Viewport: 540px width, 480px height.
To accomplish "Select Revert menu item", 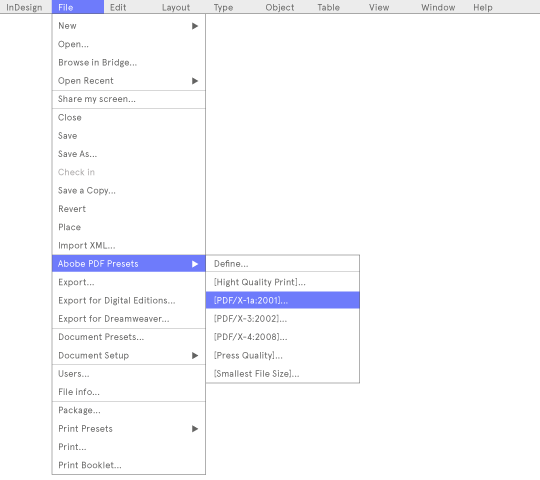I will click(x=129, y=209).
